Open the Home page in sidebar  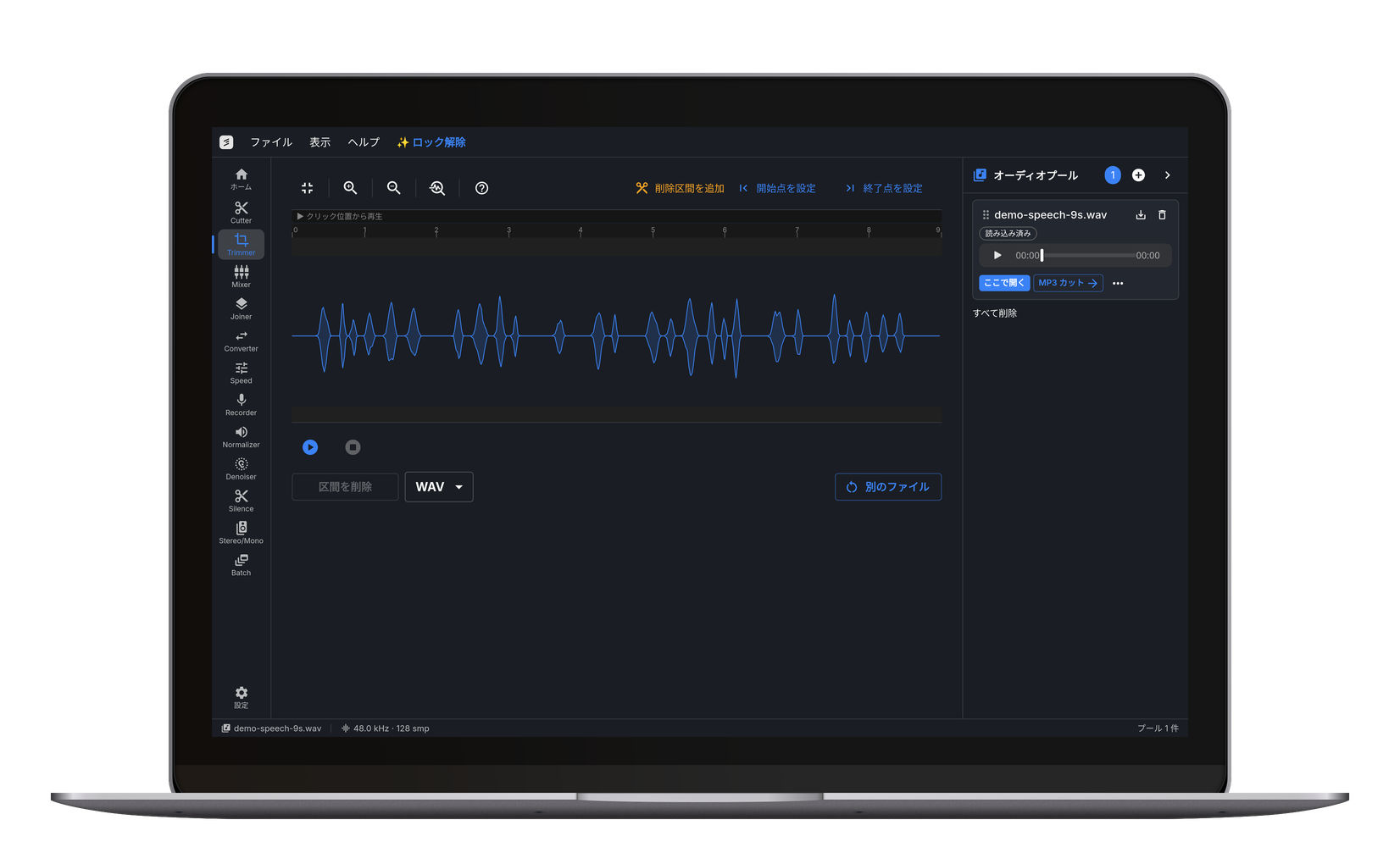click(x=241, y=180)
